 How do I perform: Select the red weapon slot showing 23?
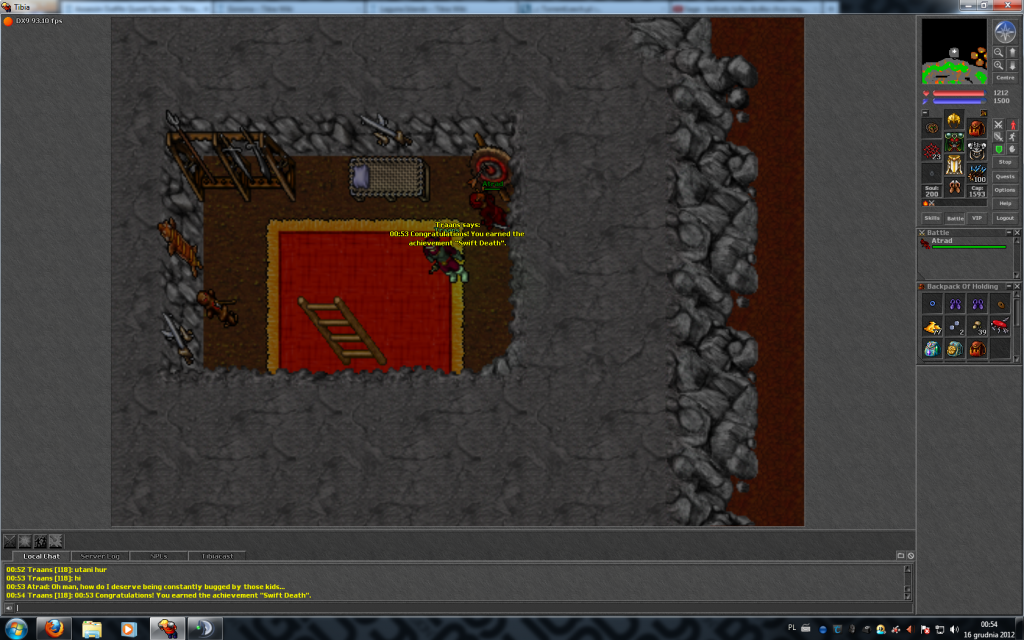932,151
